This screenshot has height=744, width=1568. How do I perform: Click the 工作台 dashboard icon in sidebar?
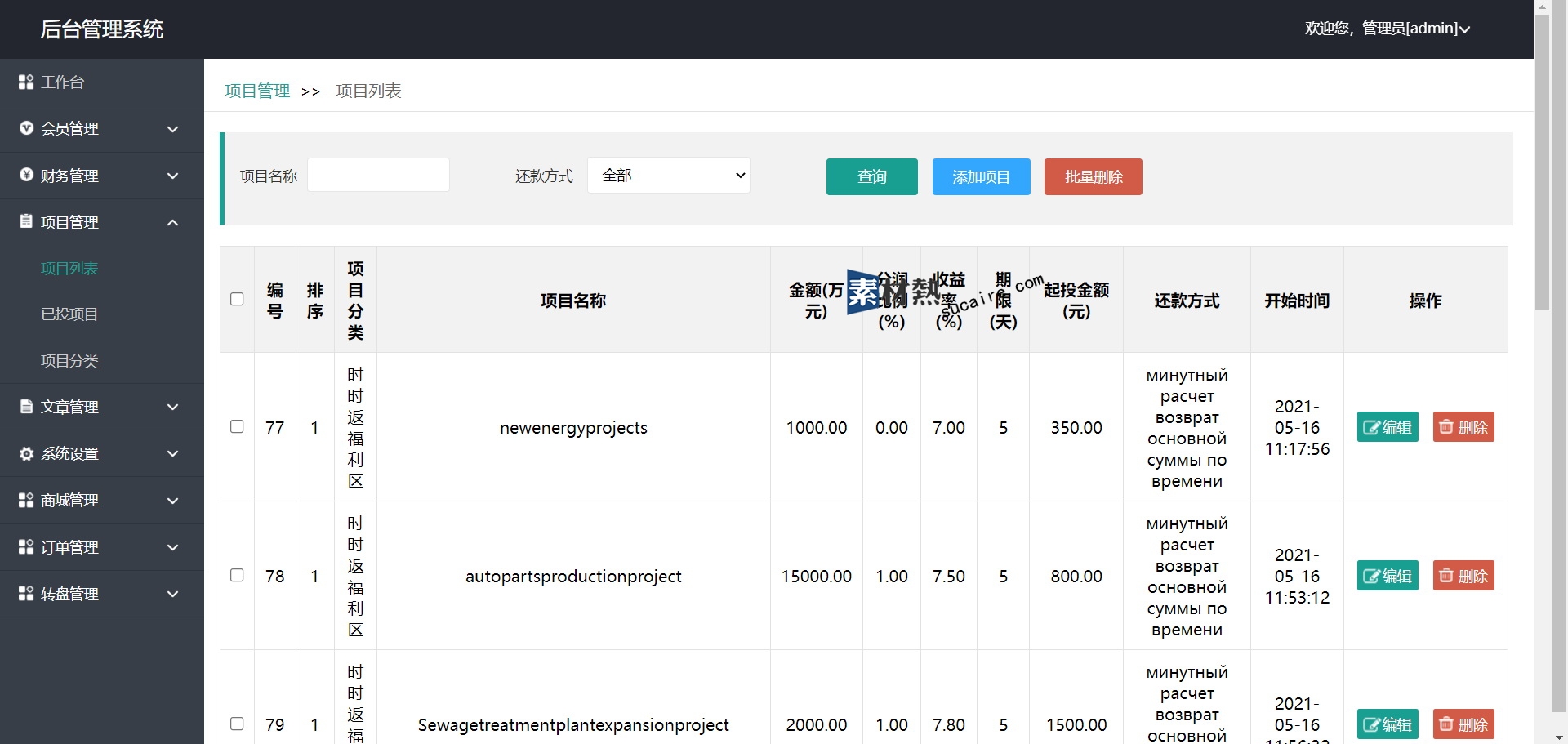click(x=26, y=82)
